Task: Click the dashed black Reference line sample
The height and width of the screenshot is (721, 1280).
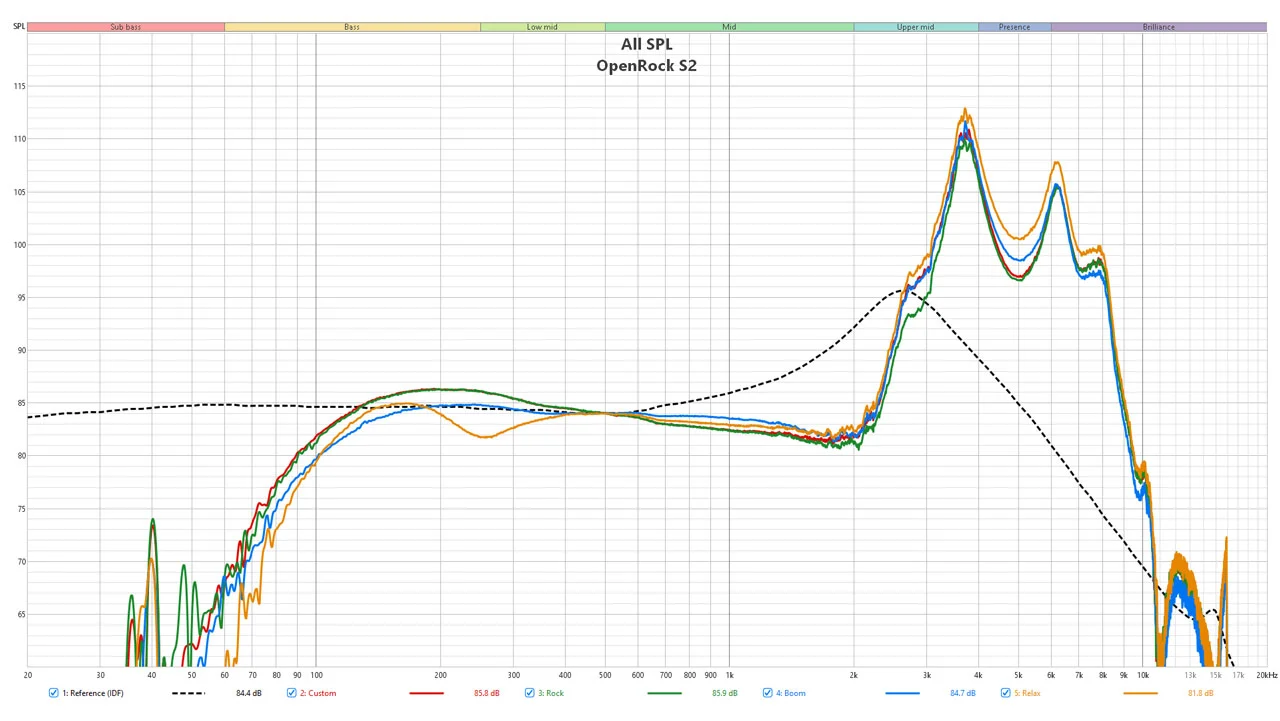Action: point(188,693)
